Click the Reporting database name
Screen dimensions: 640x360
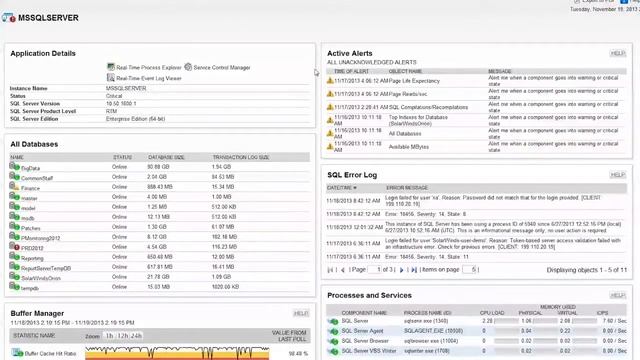(32, 258)
